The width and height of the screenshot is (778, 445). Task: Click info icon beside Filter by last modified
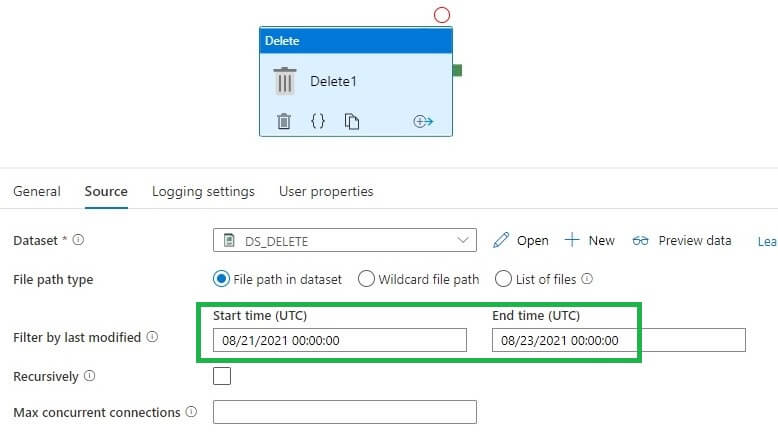click(x=152, y=337)
